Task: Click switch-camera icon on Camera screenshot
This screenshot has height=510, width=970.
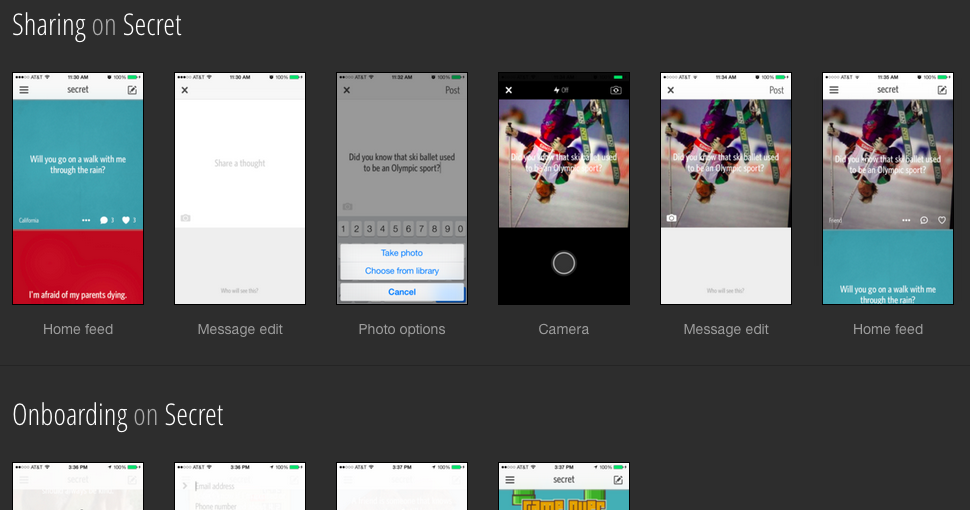Action: point(616,90)
